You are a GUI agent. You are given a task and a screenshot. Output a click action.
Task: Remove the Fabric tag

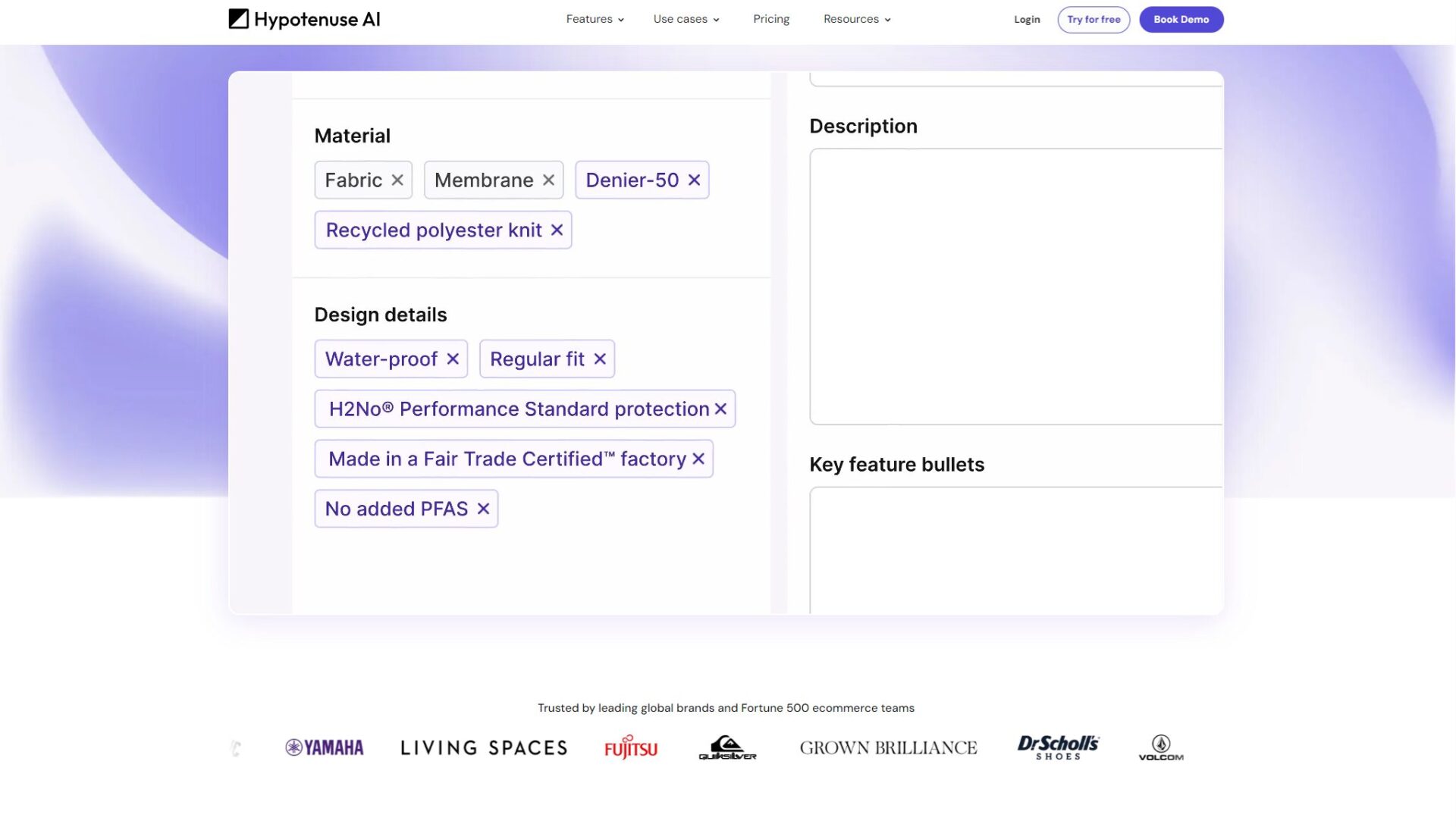(397, 180)
